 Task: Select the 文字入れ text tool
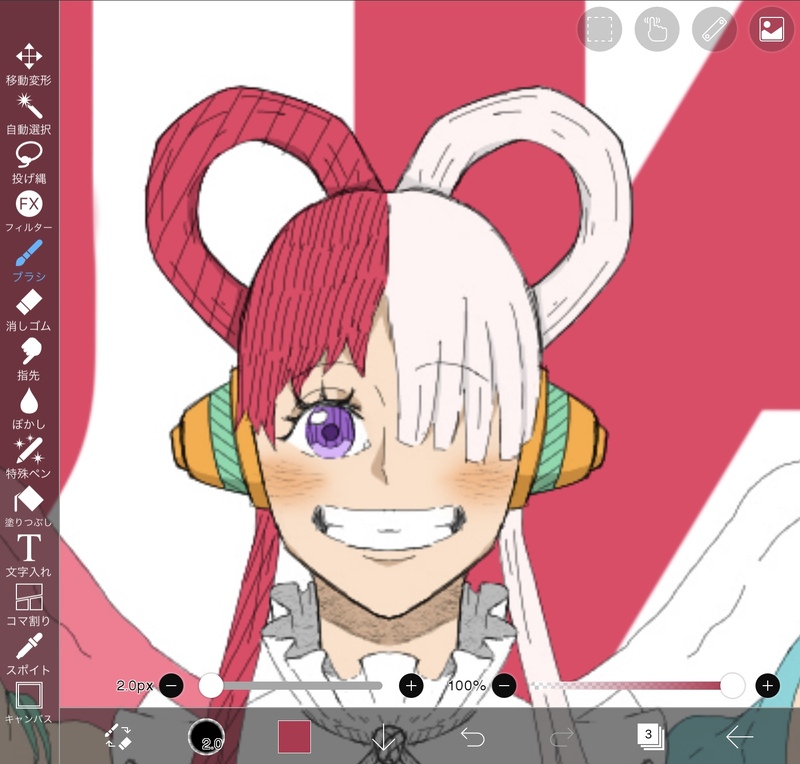click(x=29, y=555)
